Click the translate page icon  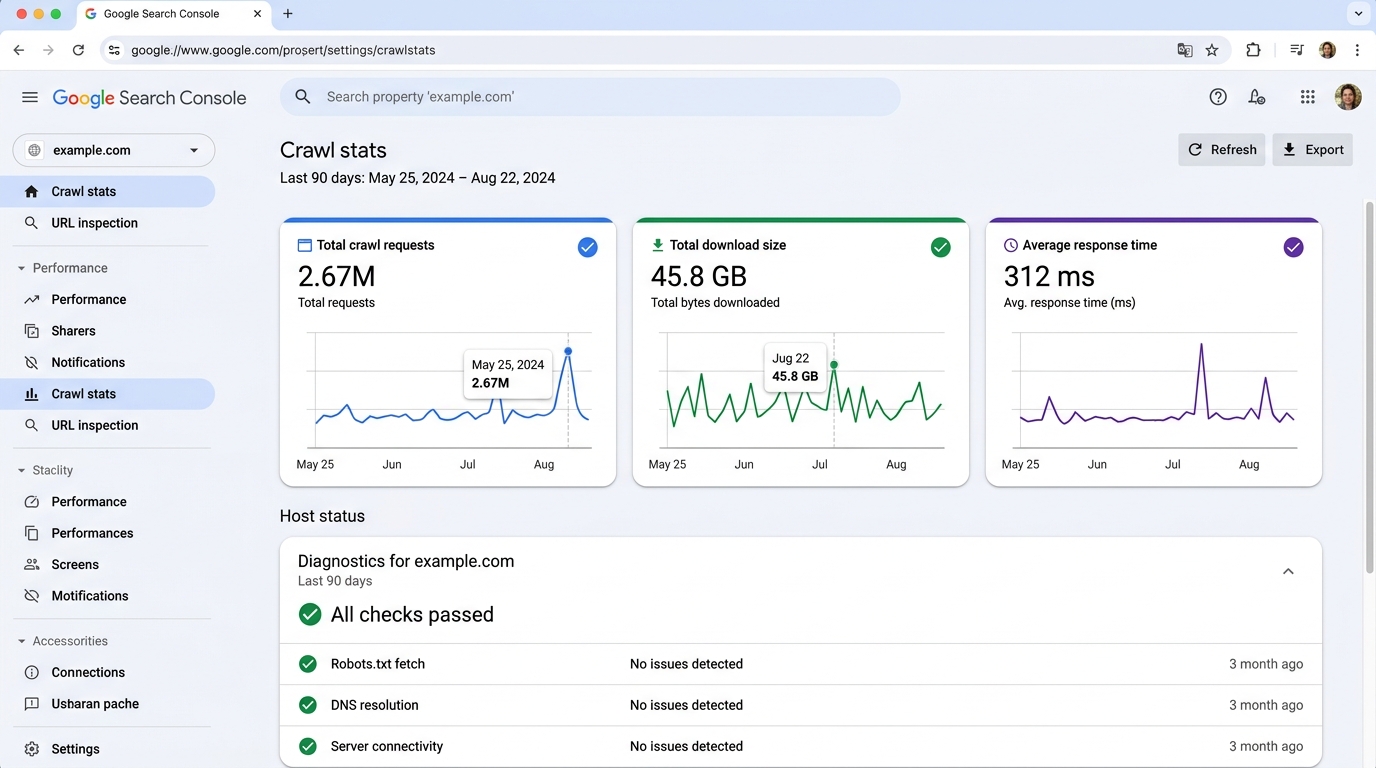coord(1185,50)
